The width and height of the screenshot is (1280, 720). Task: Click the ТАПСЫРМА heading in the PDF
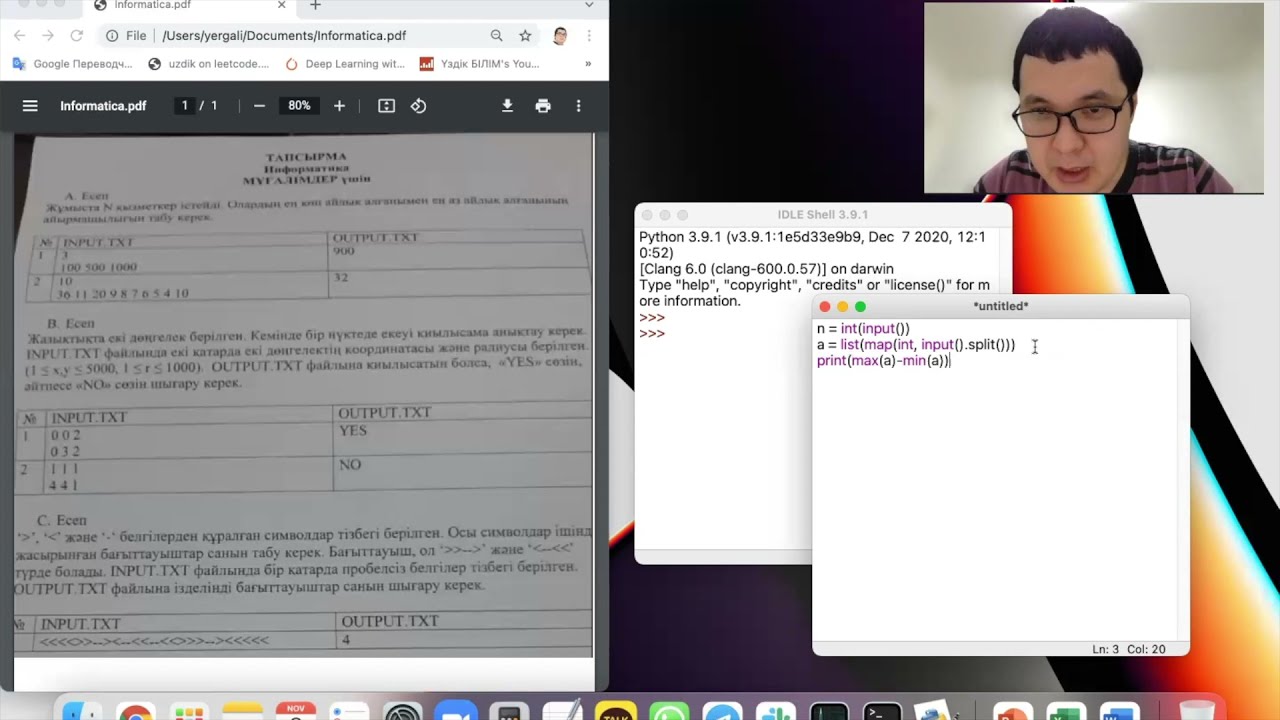306,157
